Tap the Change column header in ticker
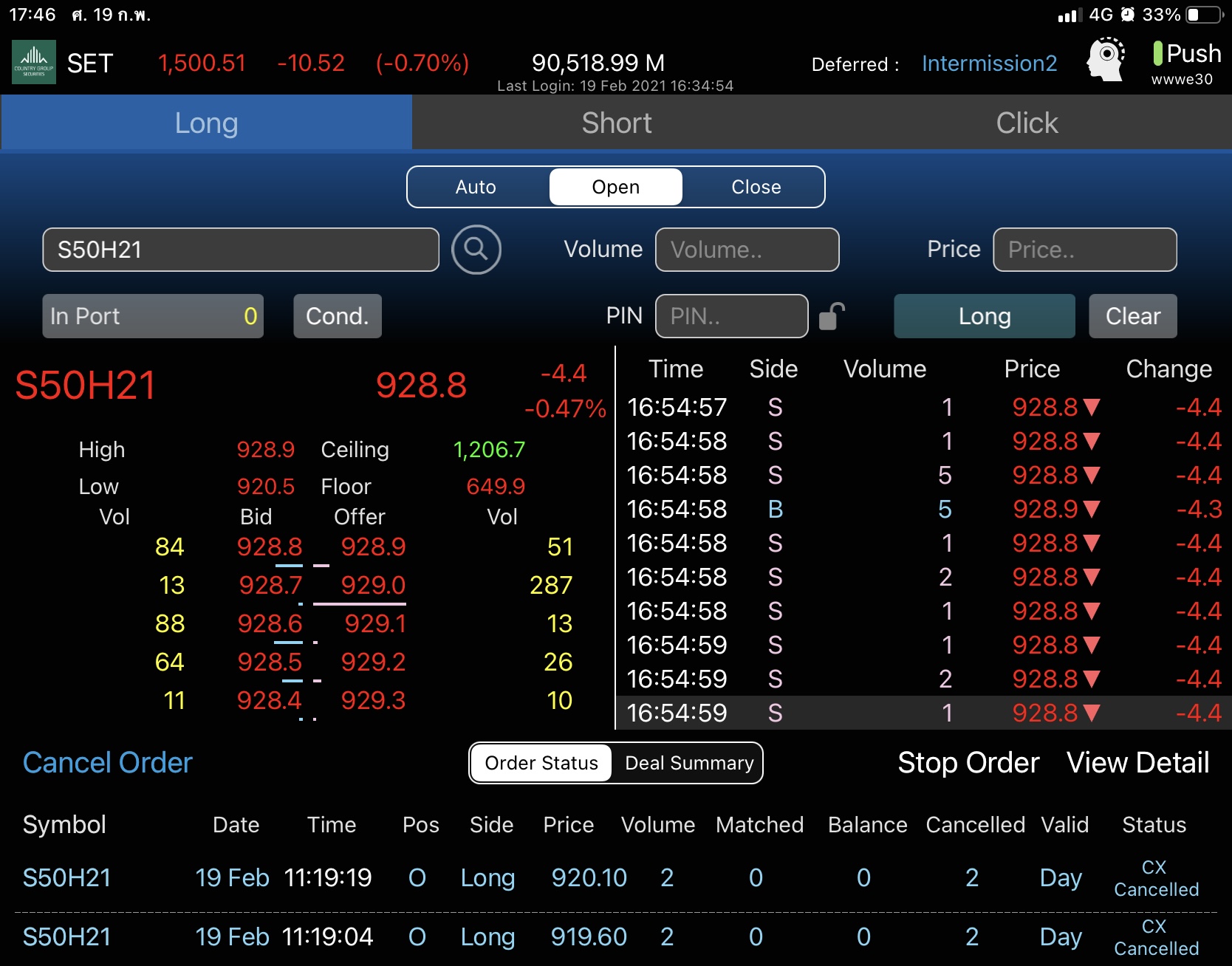The image size is (1232, 966). point(1168,369)
